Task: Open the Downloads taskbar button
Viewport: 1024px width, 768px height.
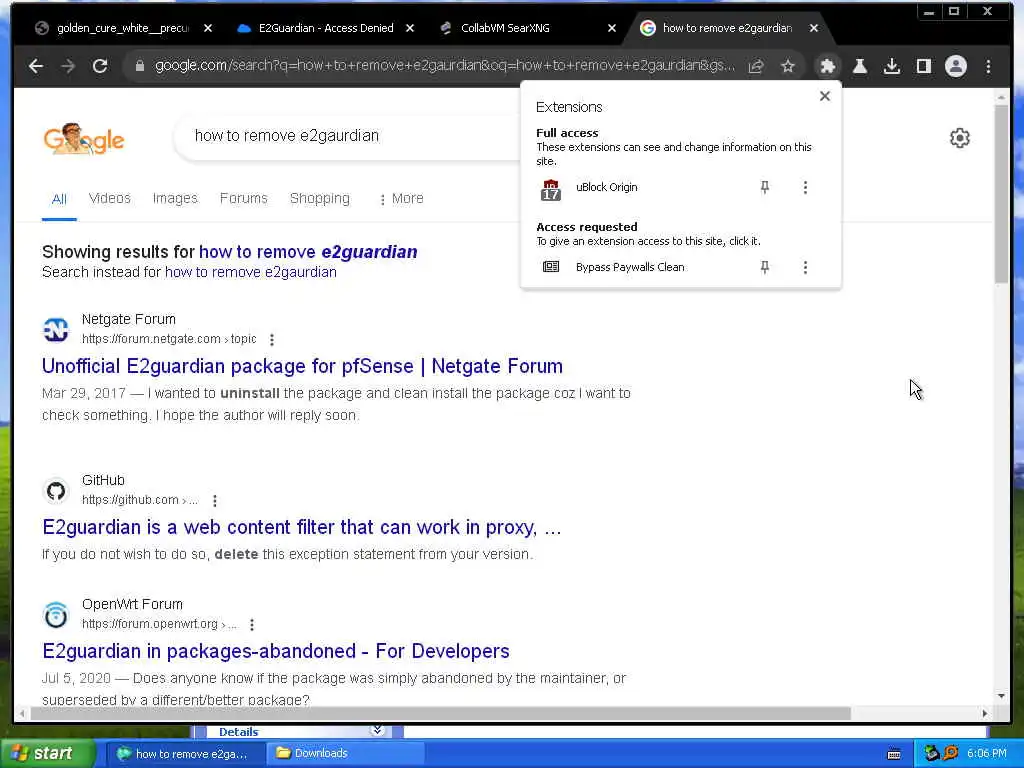Action: pyautogui.click(x=345, y=754)
